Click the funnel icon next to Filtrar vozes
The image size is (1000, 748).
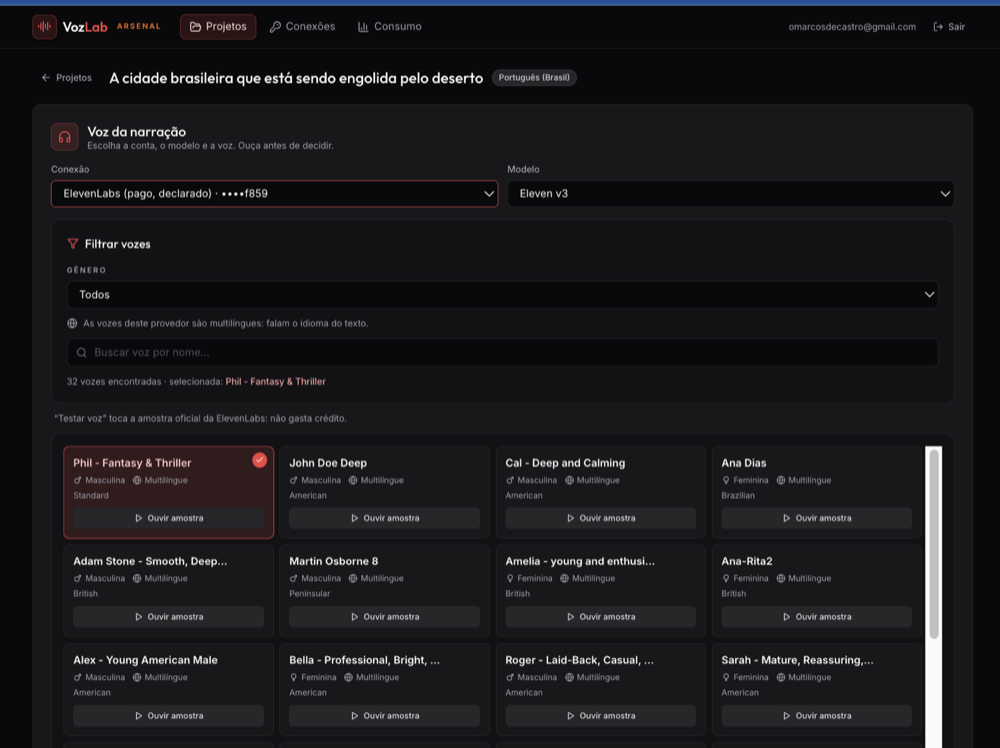click(x=73, y=244)
